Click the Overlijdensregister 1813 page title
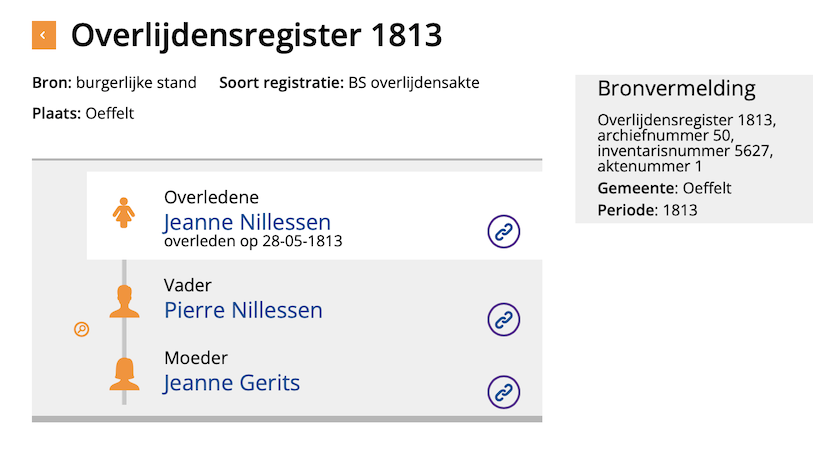 coord(256,36)
